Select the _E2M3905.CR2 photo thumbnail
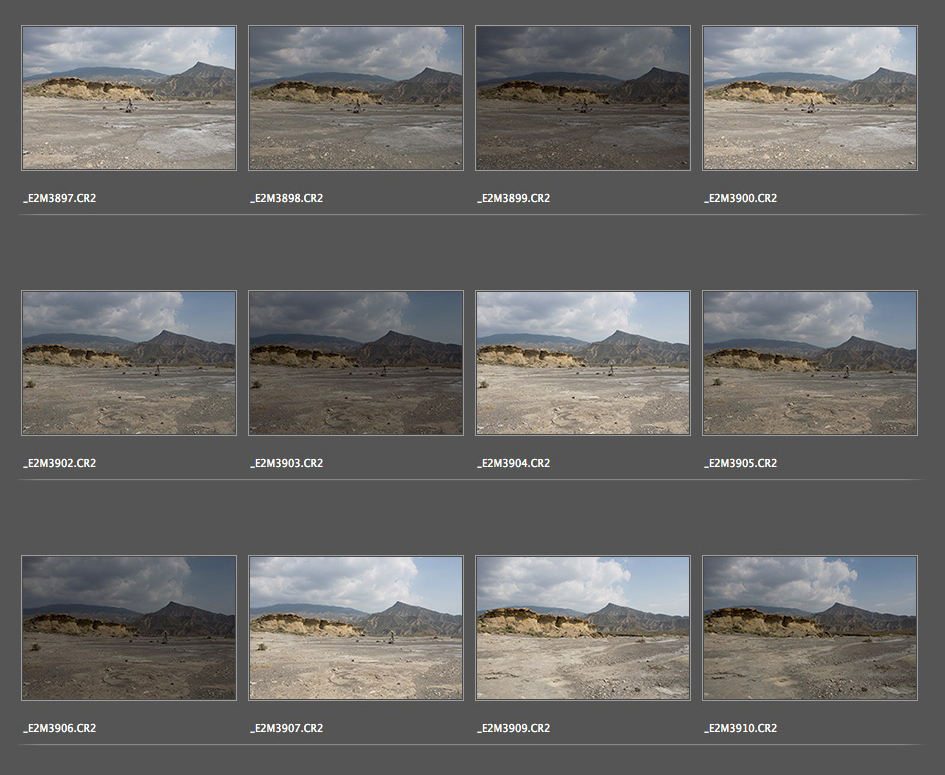This screenshot has width=945, height=775. point(810,363)
